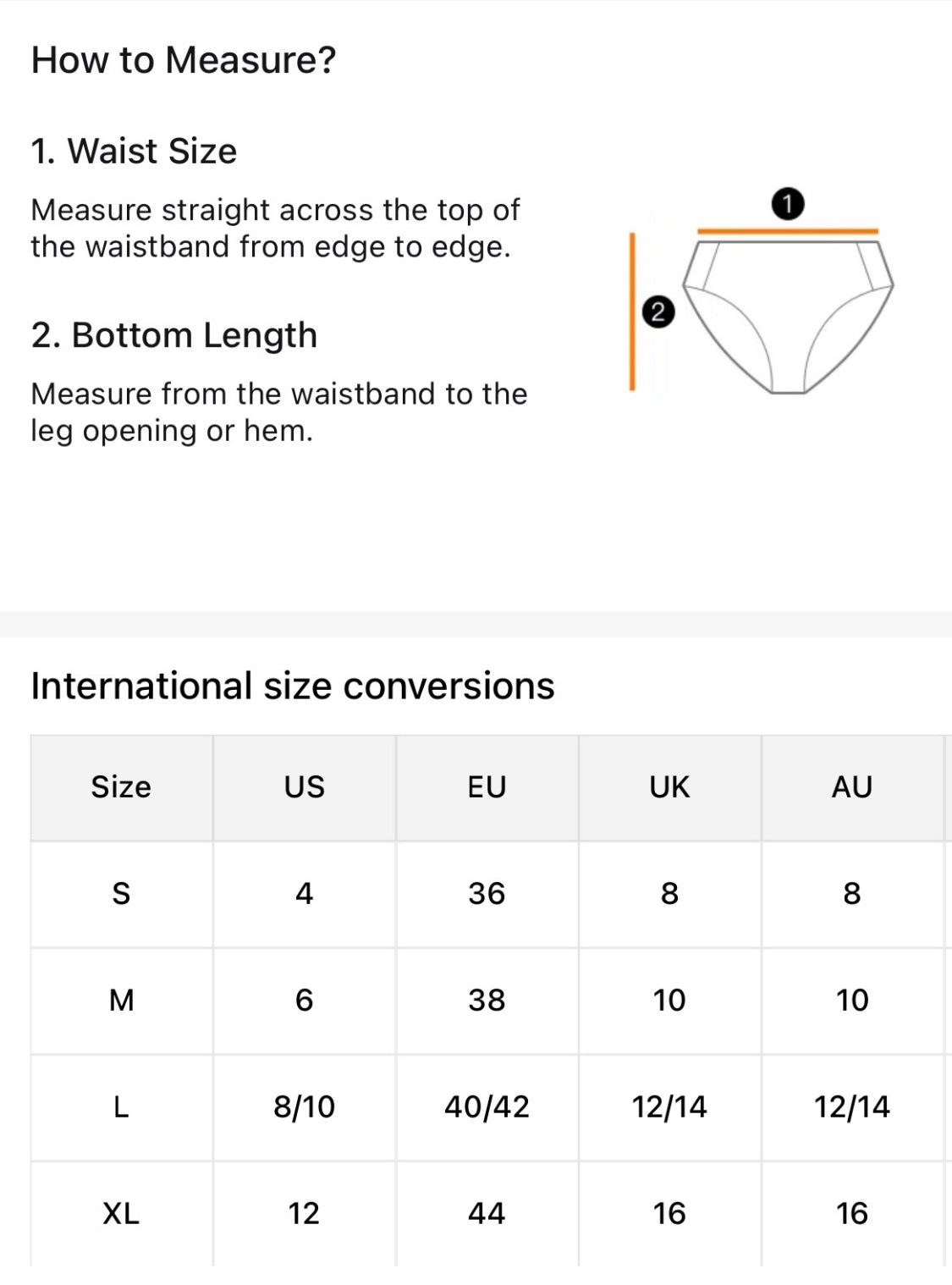This screenshot has height=1285, width=952.
Task: Select the EU column header
Action: pyautogui.click(x=487, y=787)
